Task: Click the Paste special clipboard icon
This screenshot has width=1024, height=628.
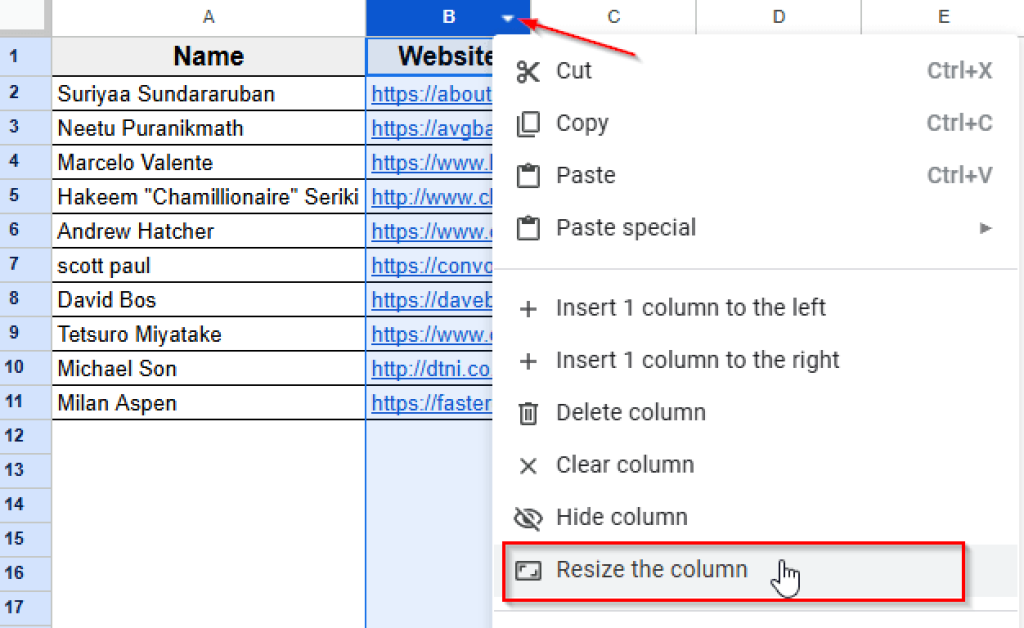Action: click(x=528, y=227)
